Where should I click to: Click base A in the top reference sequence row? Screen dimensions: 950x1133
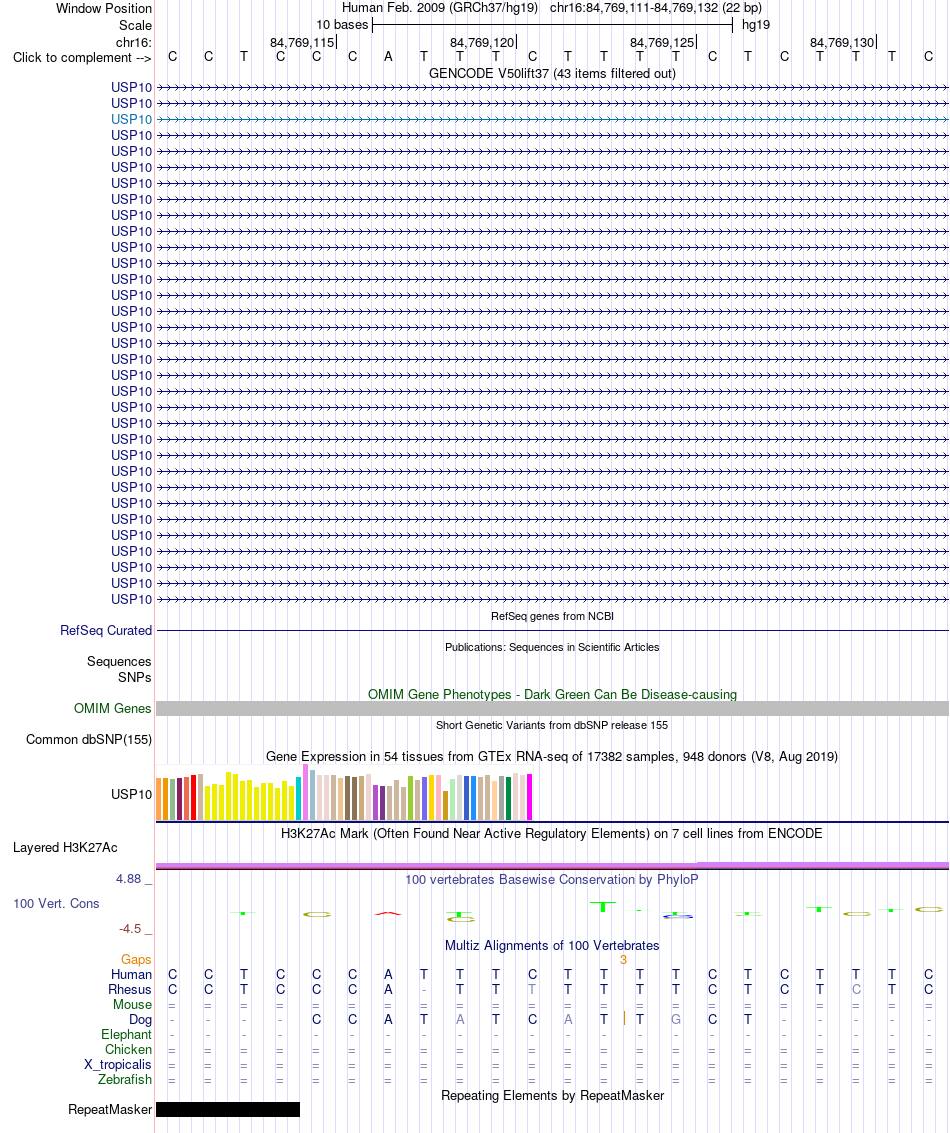[x=388, y=56]
